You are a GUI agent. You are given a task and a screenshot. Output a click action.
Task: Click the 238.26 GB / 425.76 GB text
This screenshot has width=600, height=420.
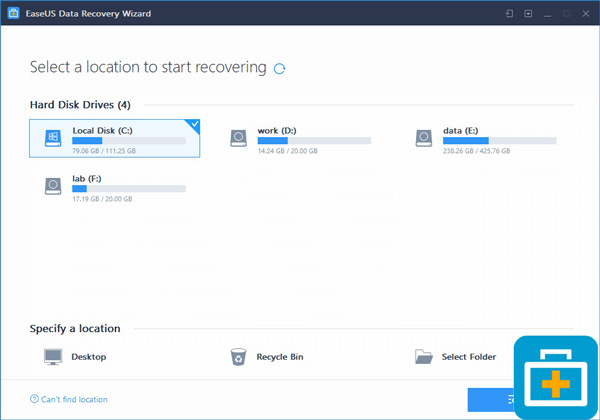click(x=476, y=151)
